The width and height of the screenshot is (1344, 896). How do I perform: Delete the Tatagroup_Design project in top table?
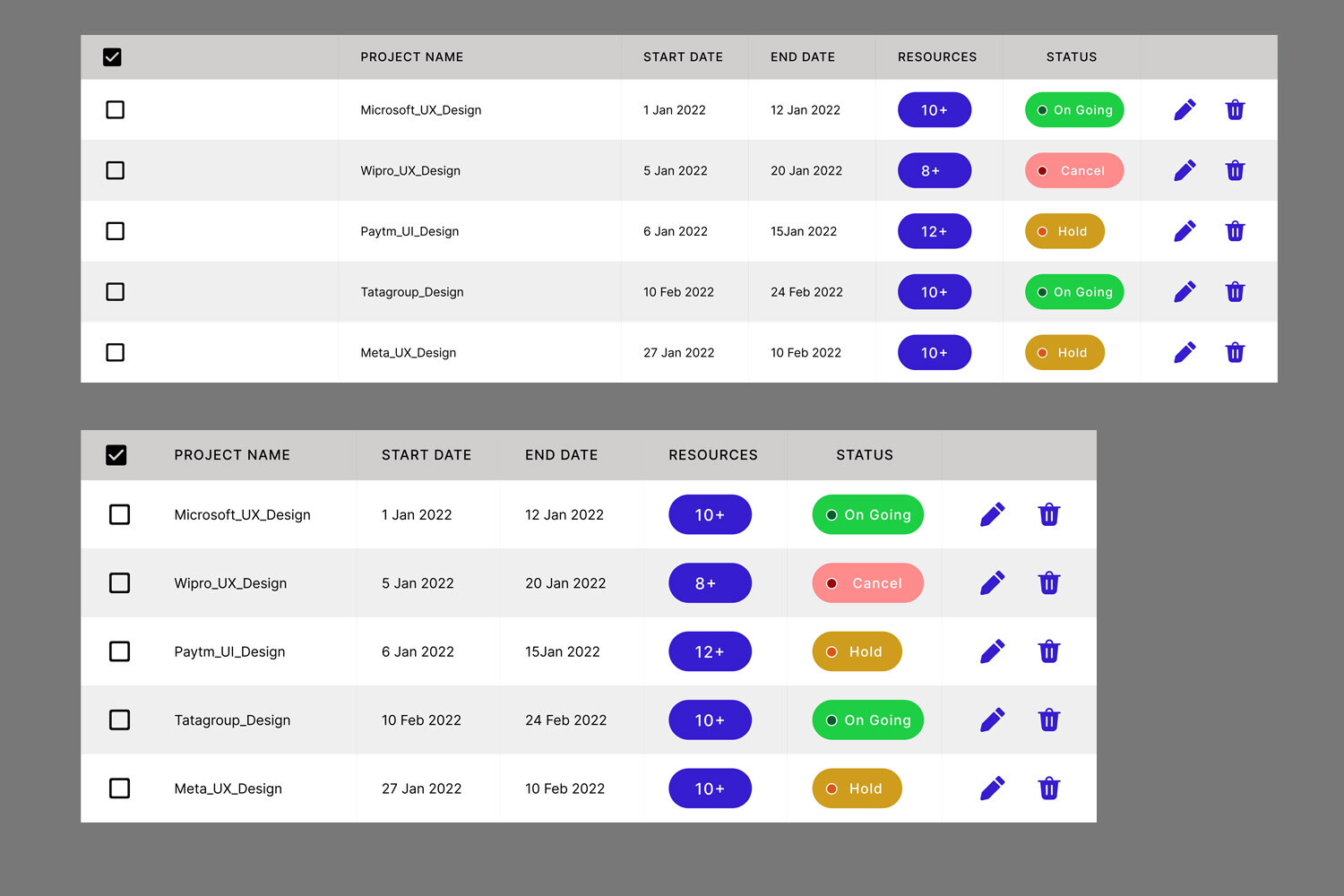click(x=1235, y=291)
